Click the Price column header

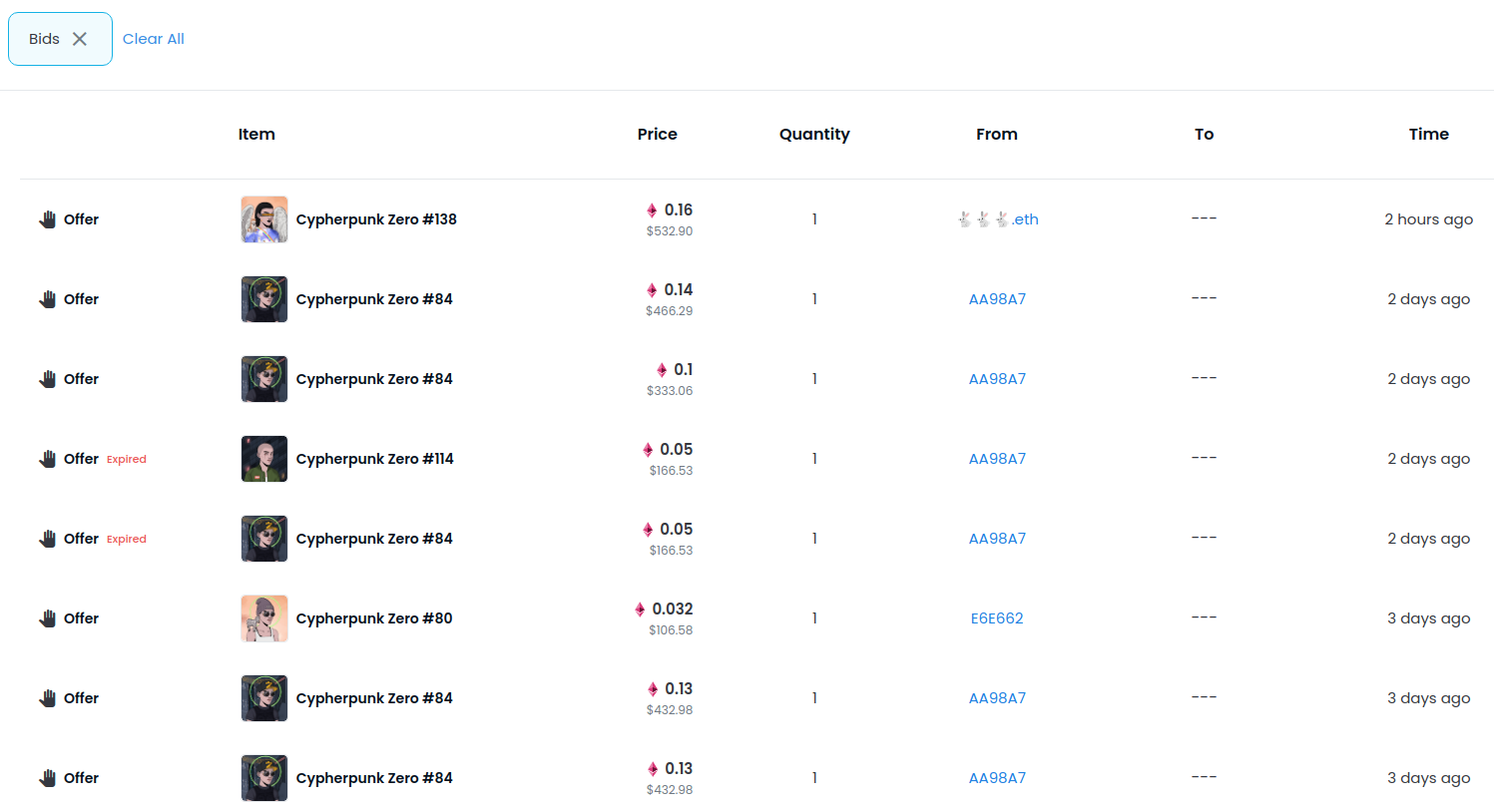pos(658,134)
